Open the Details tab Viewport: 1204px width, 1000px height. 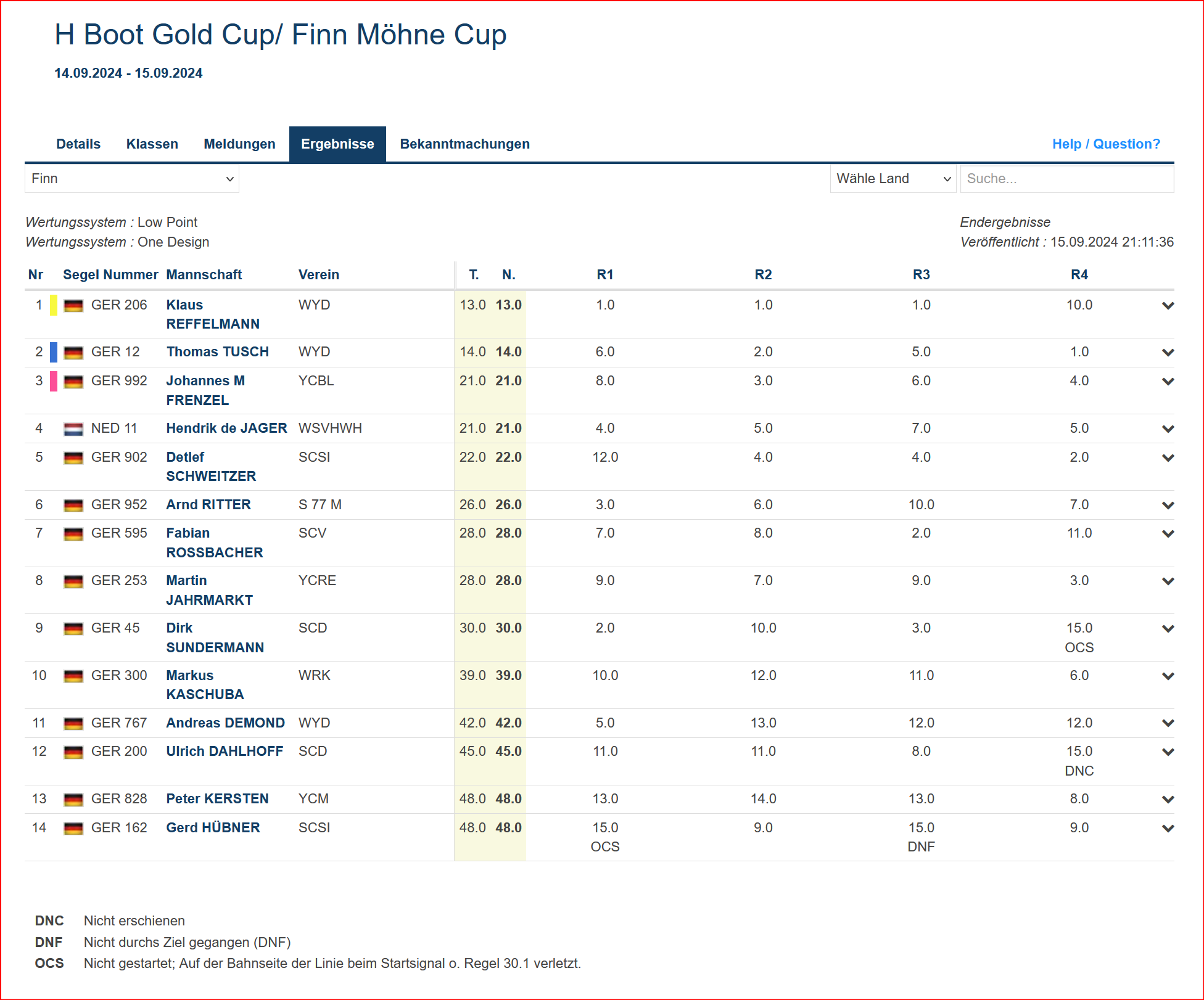point(78,144)
